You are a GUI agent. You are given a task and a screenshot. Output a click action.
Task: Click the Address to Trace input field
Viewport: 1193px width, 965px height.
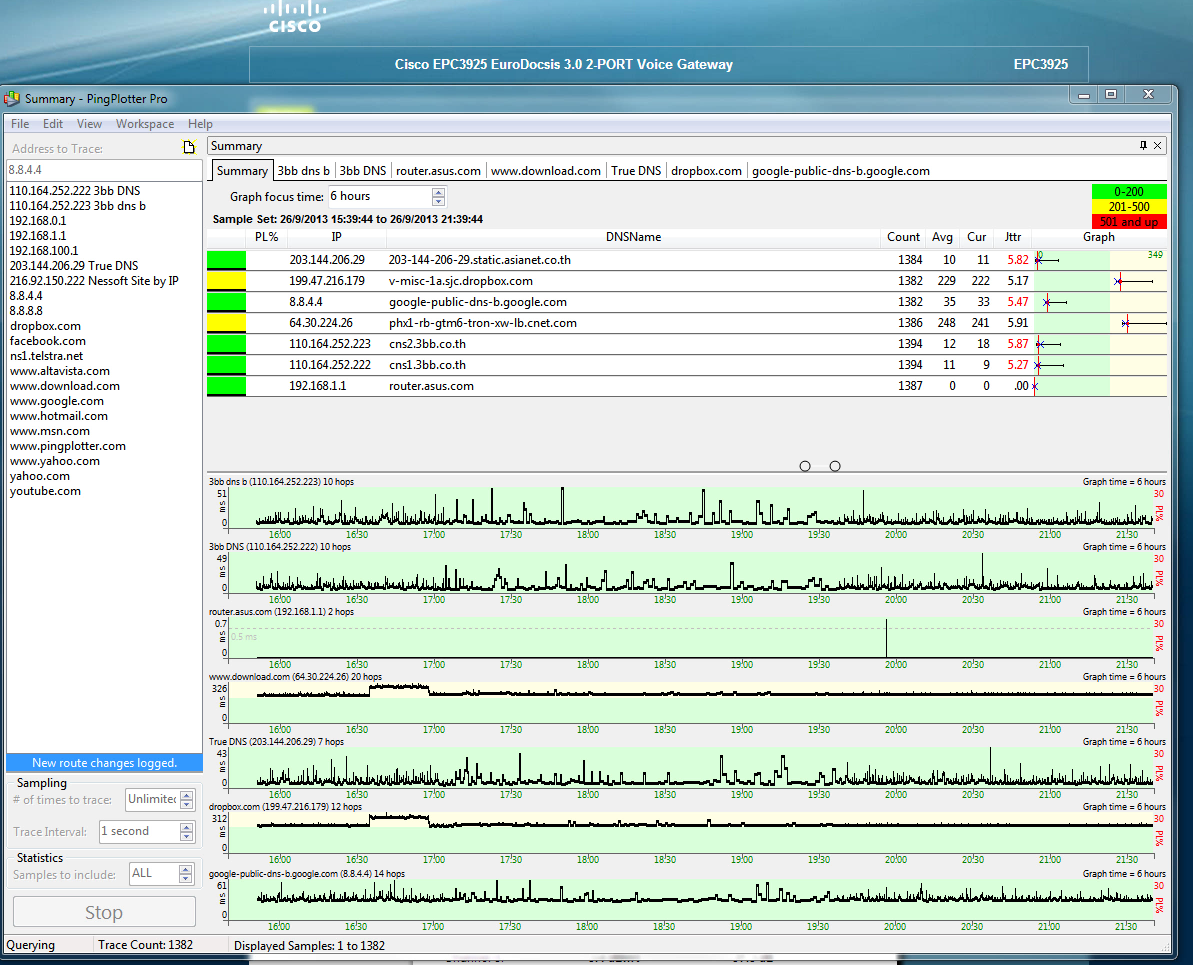105,170
